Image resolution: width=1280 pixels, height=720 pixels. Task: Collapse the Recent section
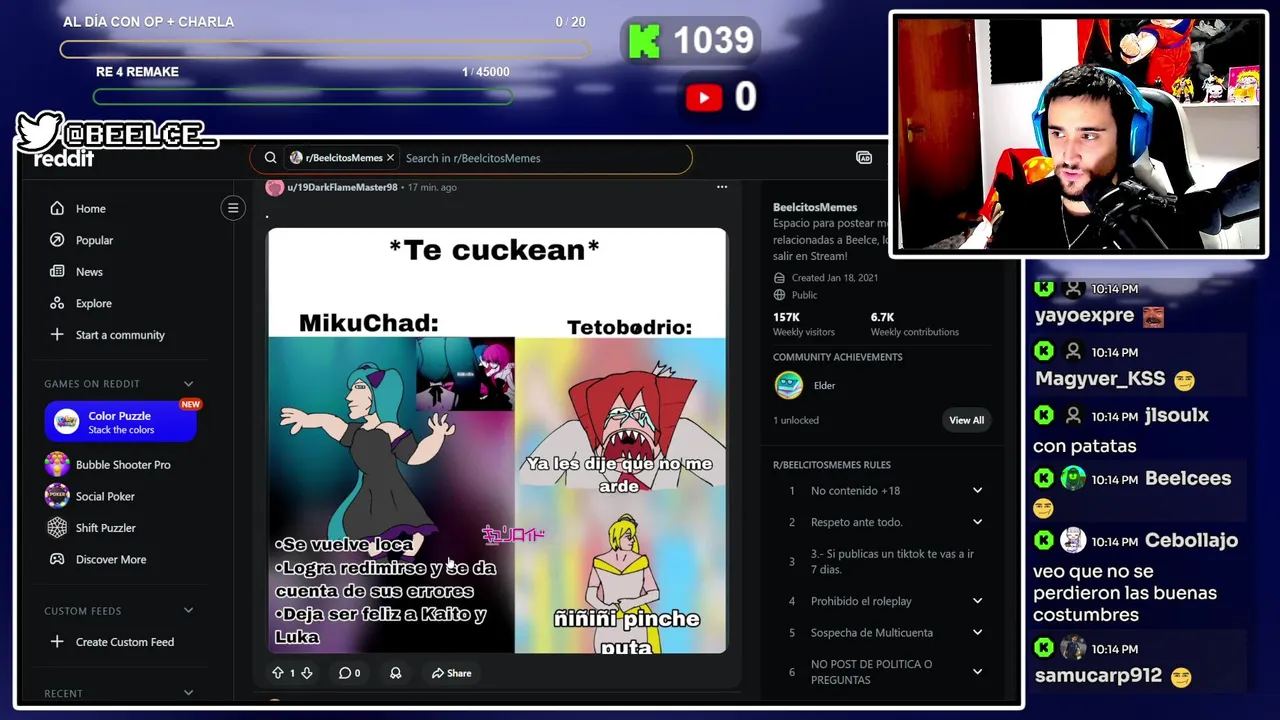(188, 693)
